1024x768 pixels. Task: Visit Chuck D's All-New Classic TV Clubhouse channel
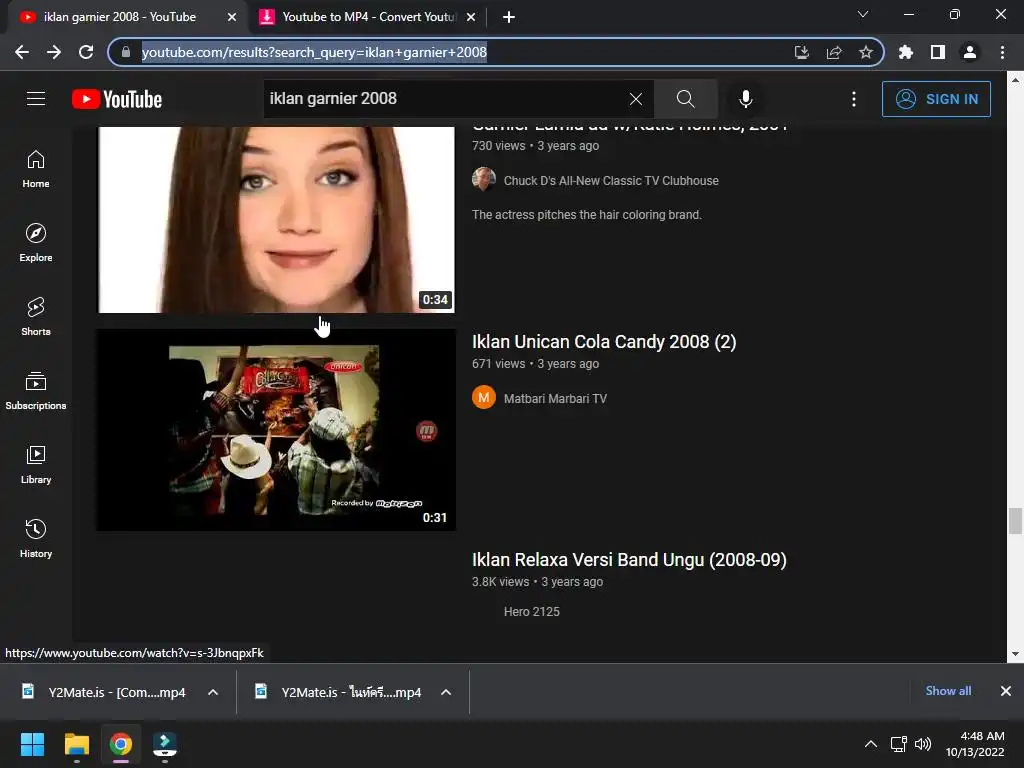[x=611, y=181]
